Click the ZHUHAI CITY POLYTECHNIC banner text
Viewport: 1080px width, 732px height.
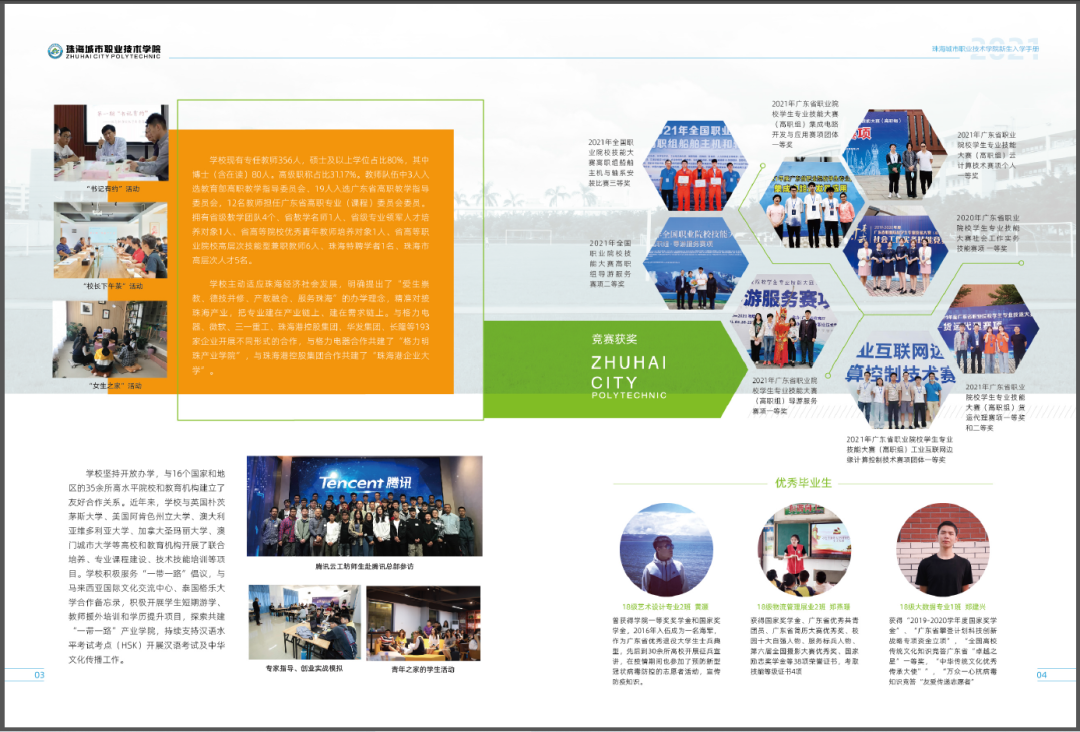coord(629,377)
